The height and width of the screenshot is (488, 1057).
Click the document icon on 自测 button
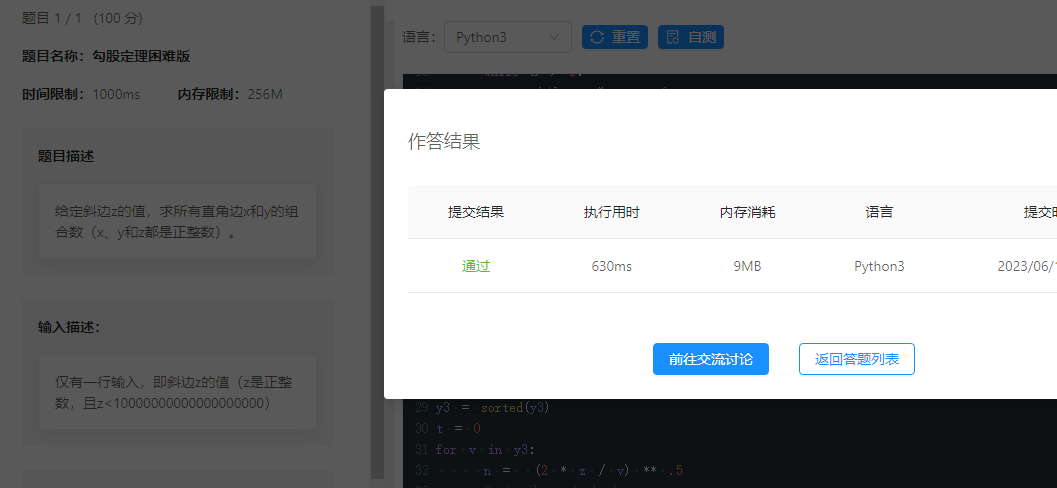[x=673, y=37]
